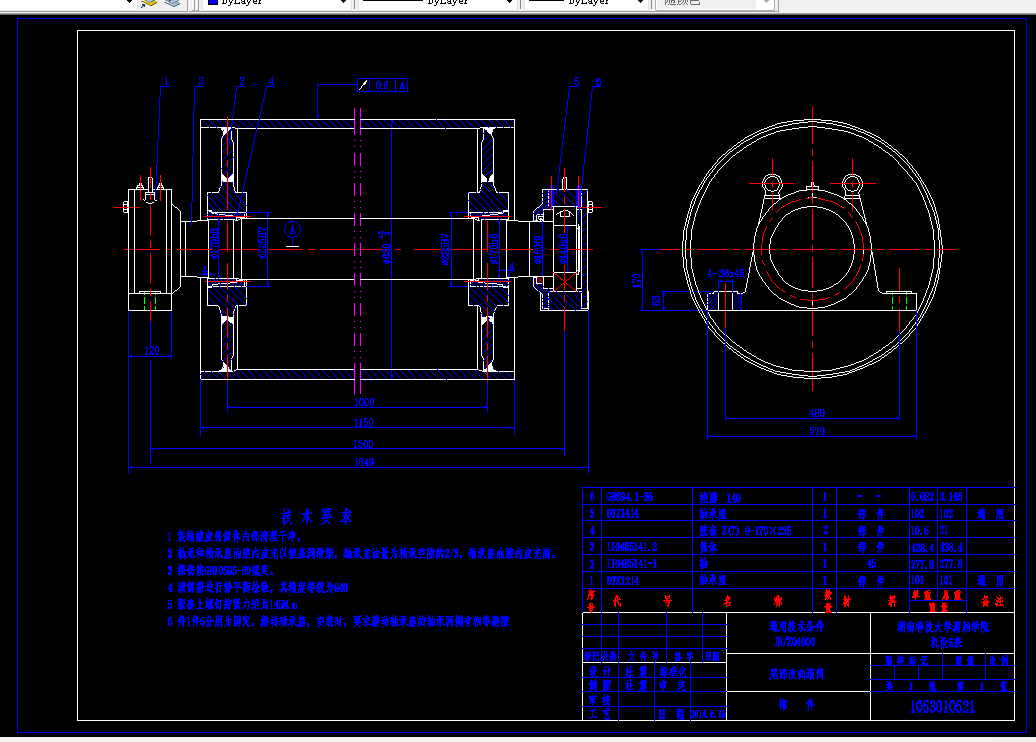1036x742 pixels.
Task: Select the 570 base width dimension
Action: (817, 431)
